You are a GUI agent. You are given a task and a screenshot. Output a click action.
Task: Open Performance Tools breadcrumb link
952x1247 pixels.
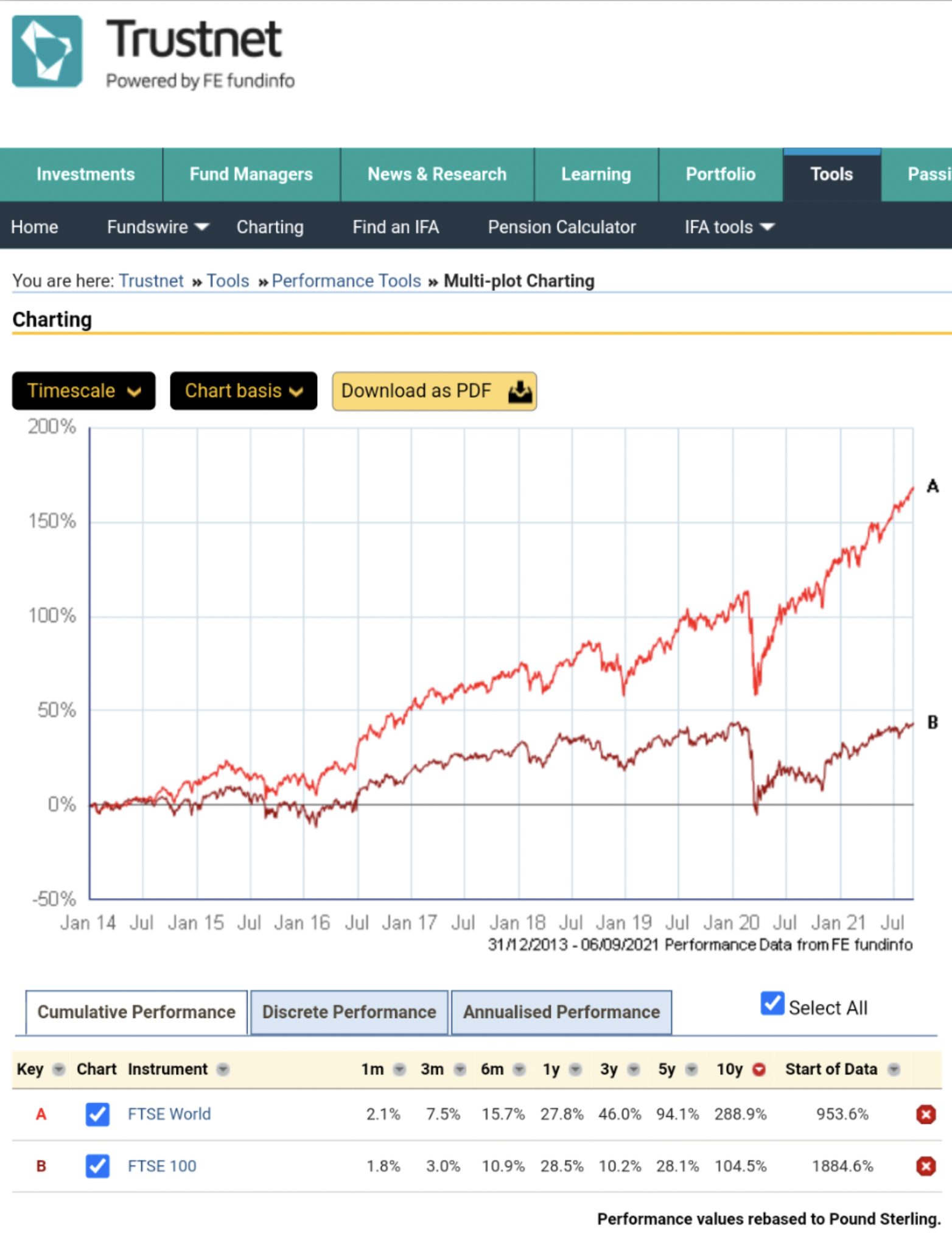pyautogui.click(x=346, y=281)
